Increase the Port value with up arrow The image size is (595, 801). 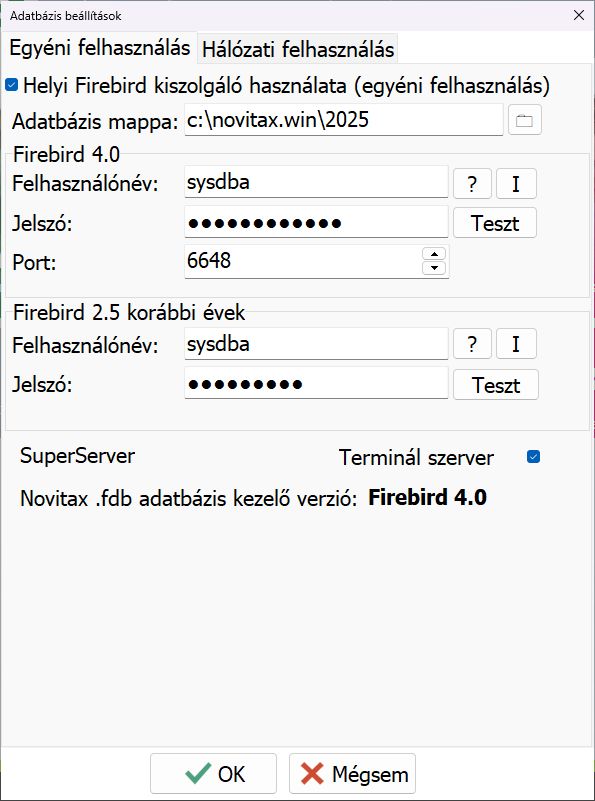tap(434, 254)
